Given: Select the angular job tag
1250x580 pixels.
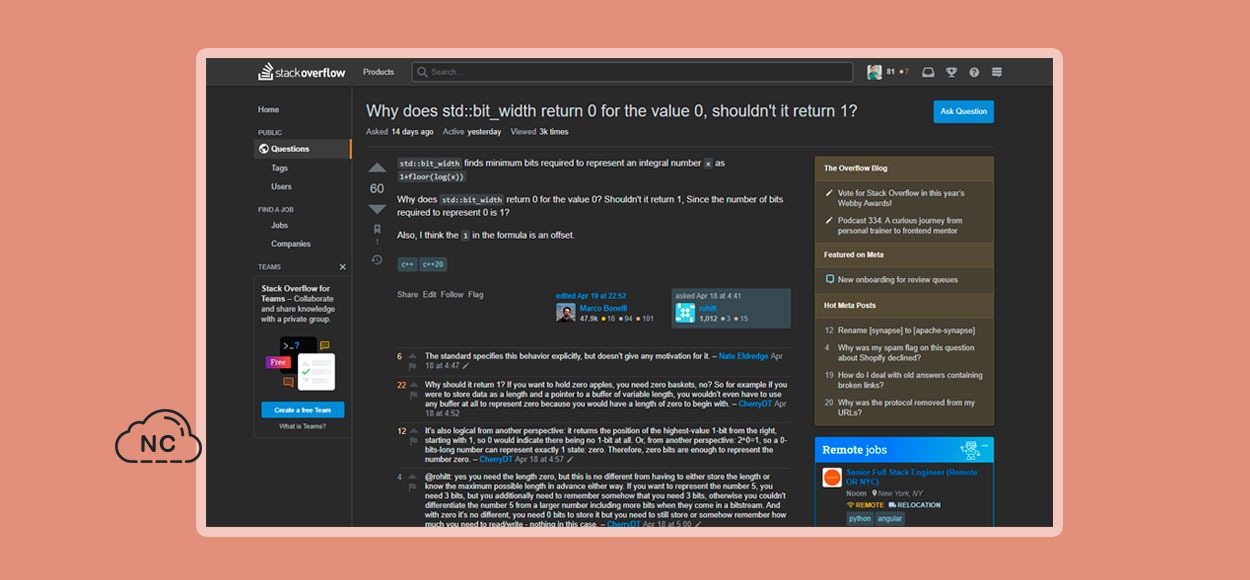Looking at the screenshot, I should (x=891, y=519).
